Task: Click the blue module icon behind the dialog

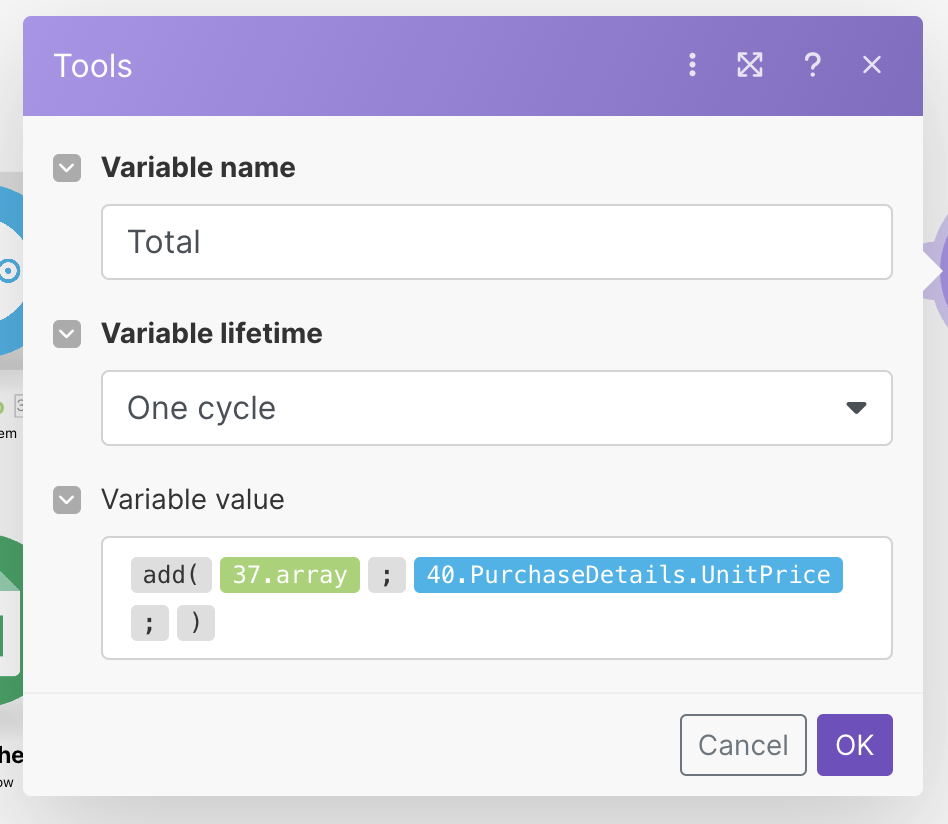Action: click(10, 270)
